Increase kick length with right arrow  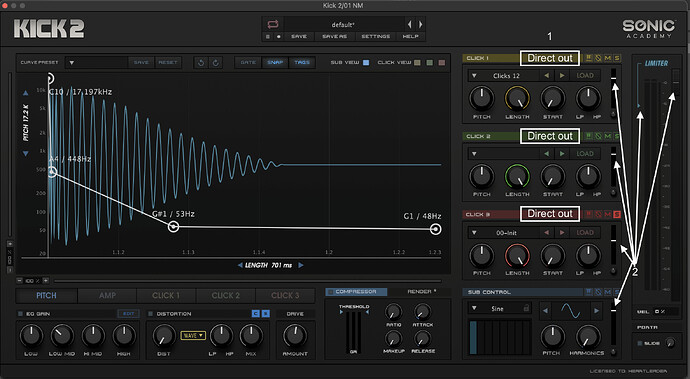[301, 265]
